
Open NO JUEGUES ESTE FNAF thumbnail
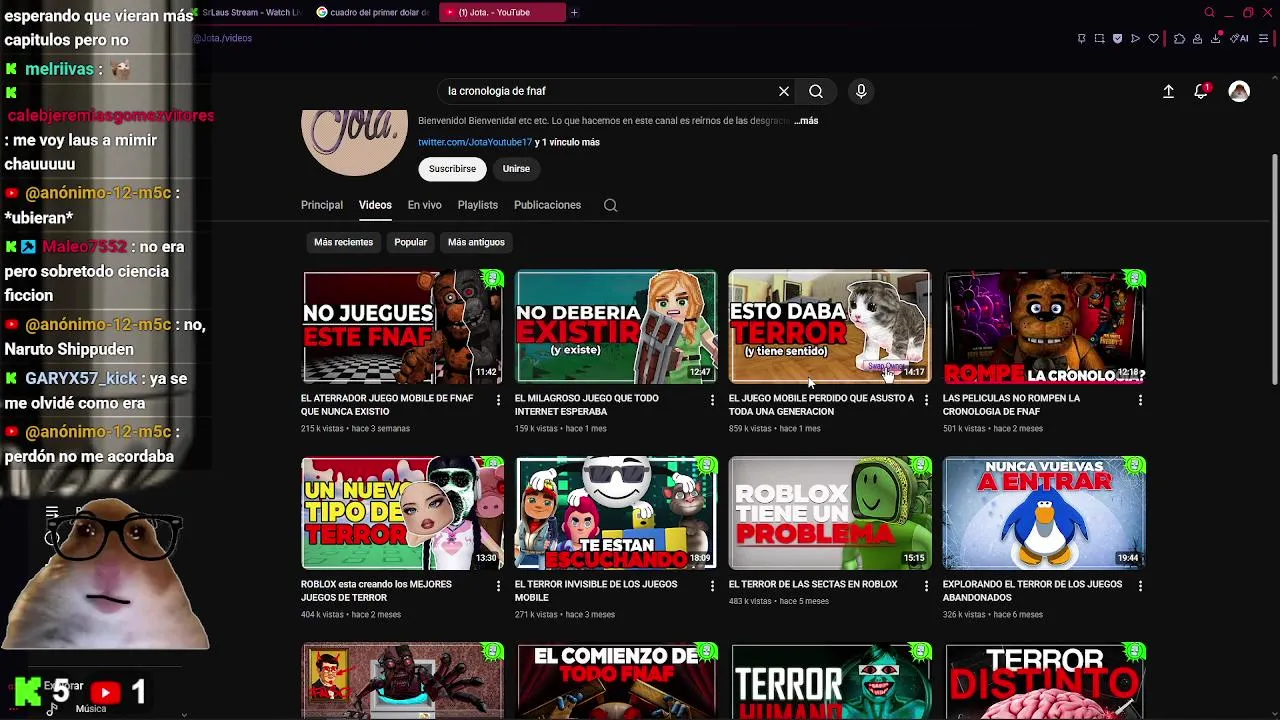(x=402, y=327)
